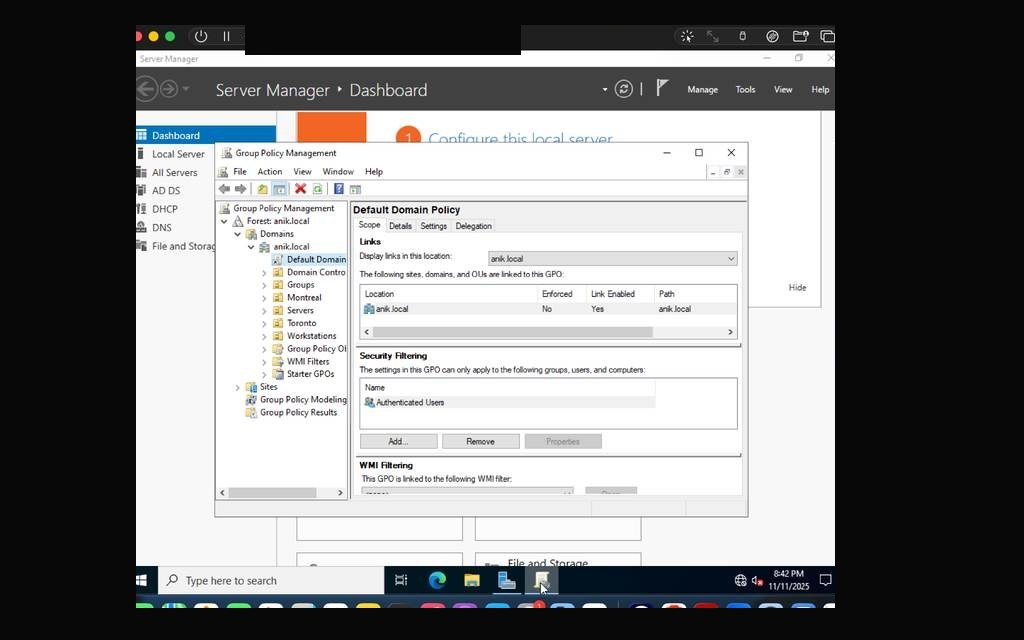Expand the Toronto OU node
Viewport: 1024px width, 640px height.
[264, 323]
